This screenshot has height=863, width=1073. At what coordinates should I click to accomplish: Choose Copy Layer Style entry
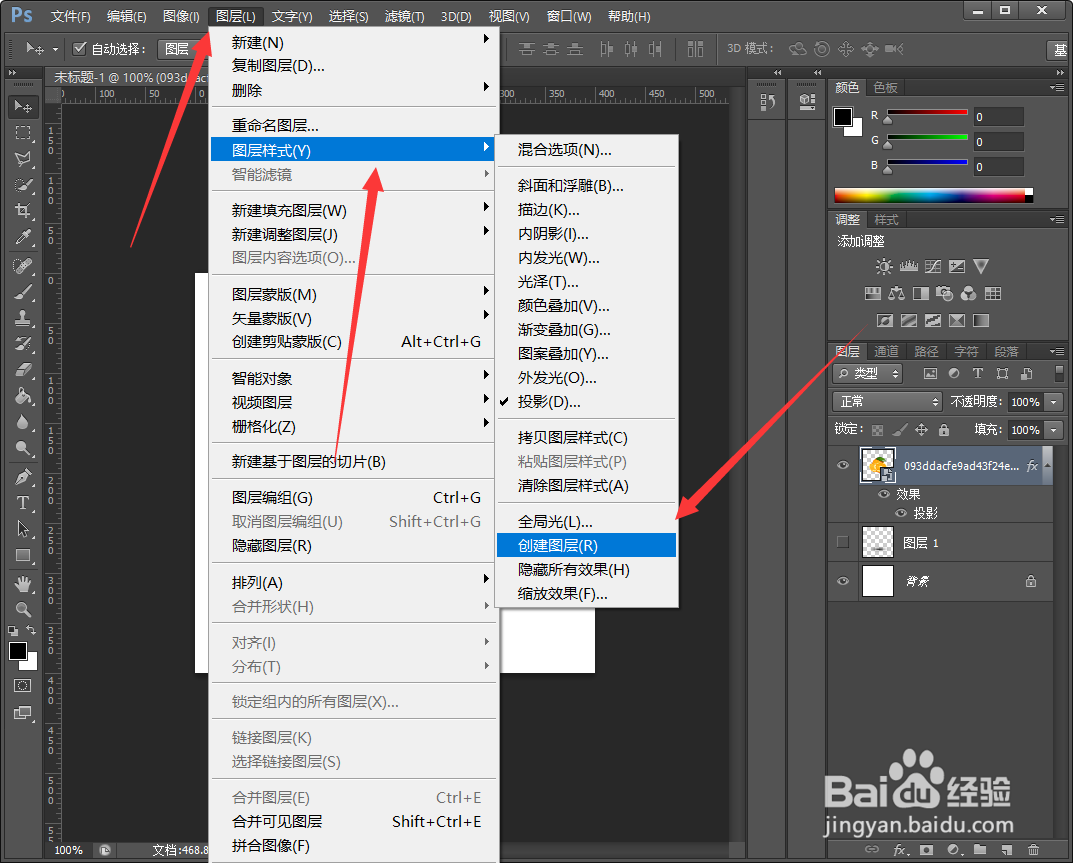[586, 437]
